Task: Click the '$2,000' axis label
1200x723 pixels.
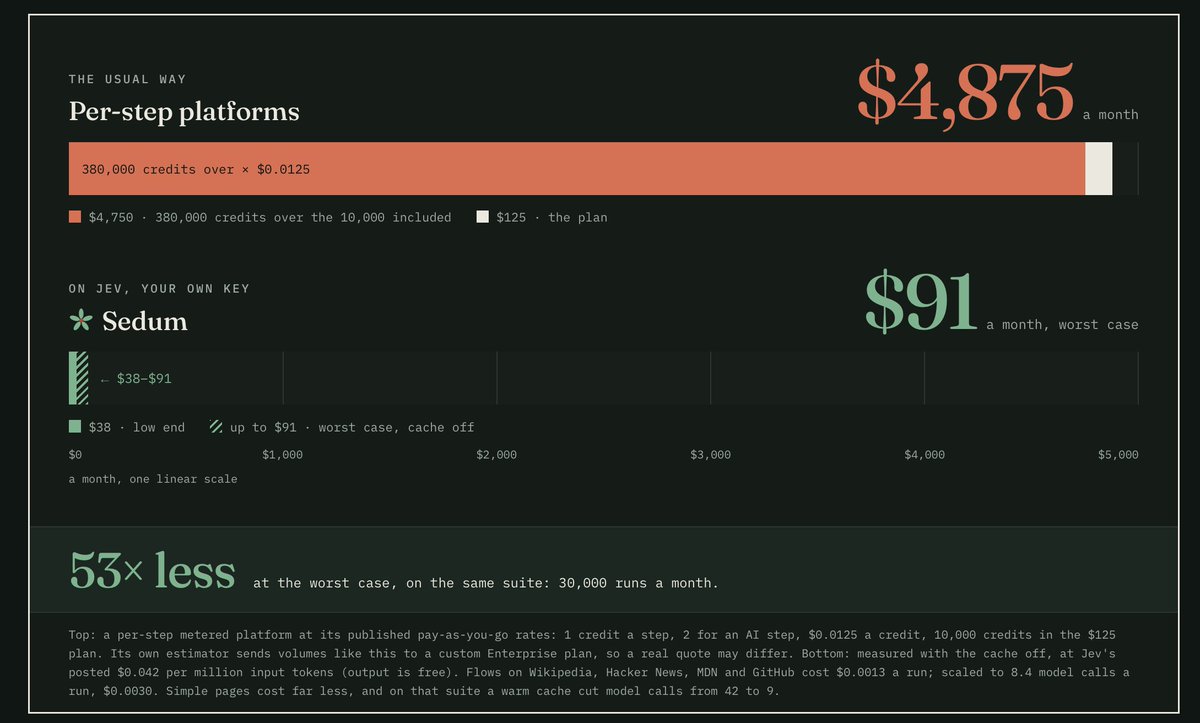Action: point(496,455)
